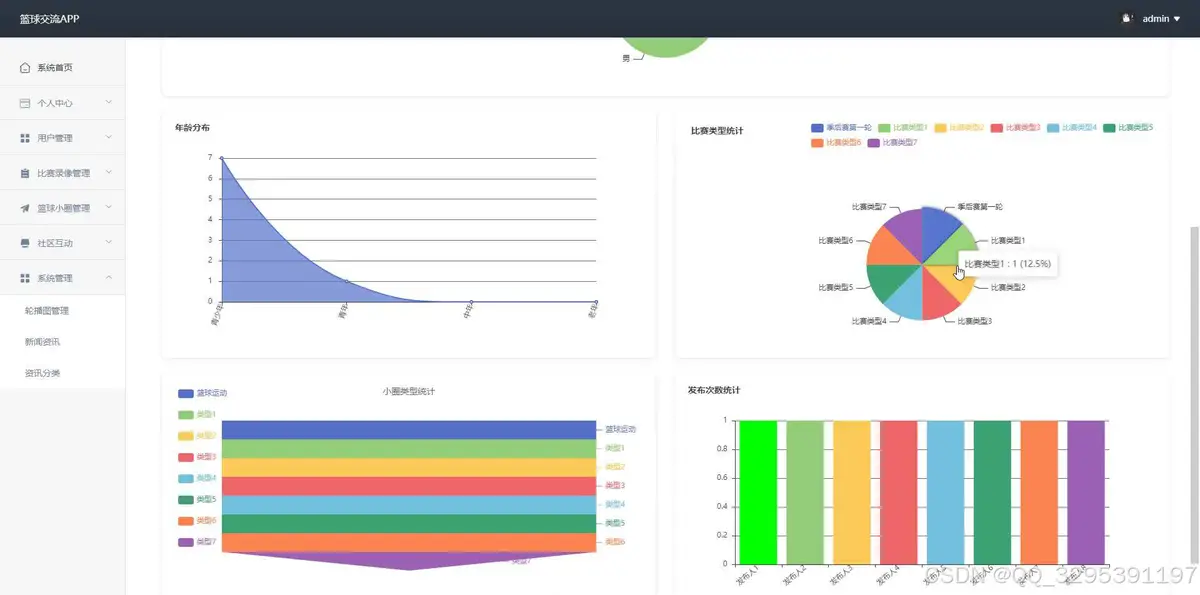The width and height of the screenshot is (1200, 595).
Task: Collapse the 系统管理 menu chevron
Action: click(x=108, y=278)
